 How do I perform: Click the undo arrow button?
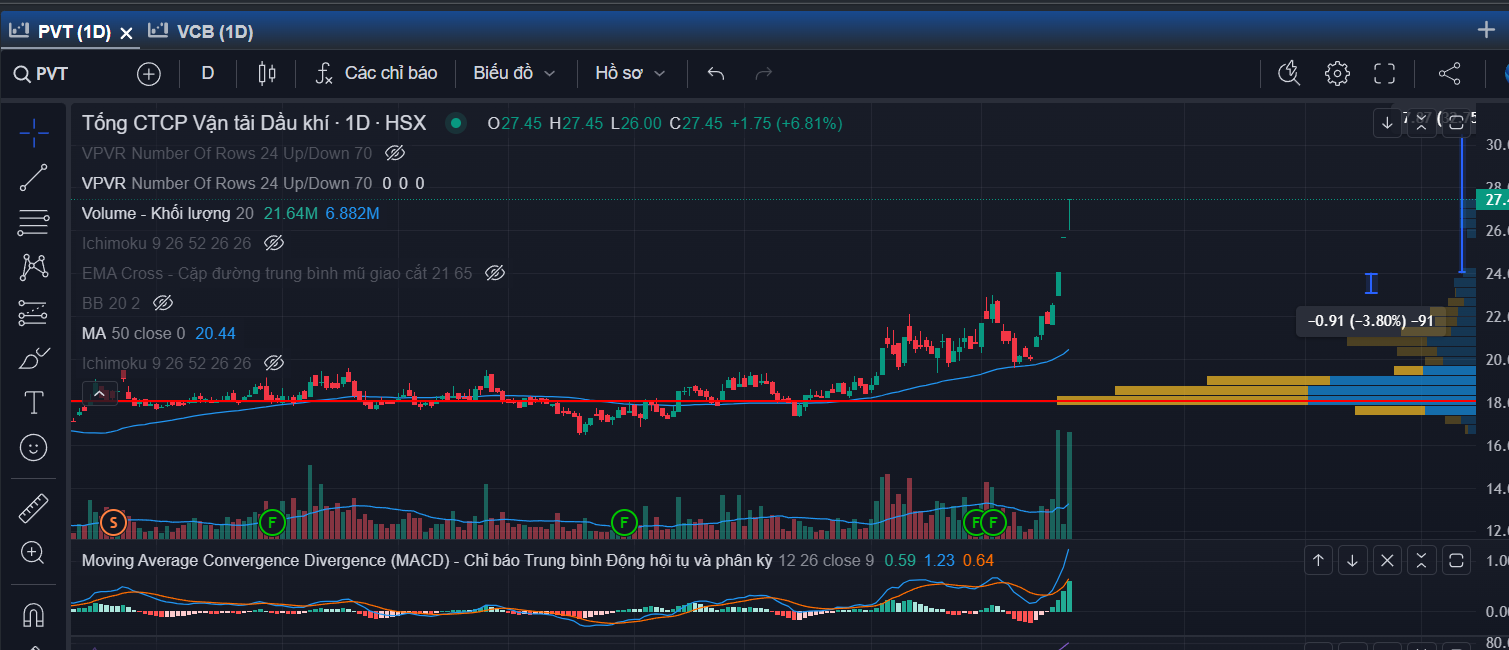pyautogui.click(x=715, y=73)
